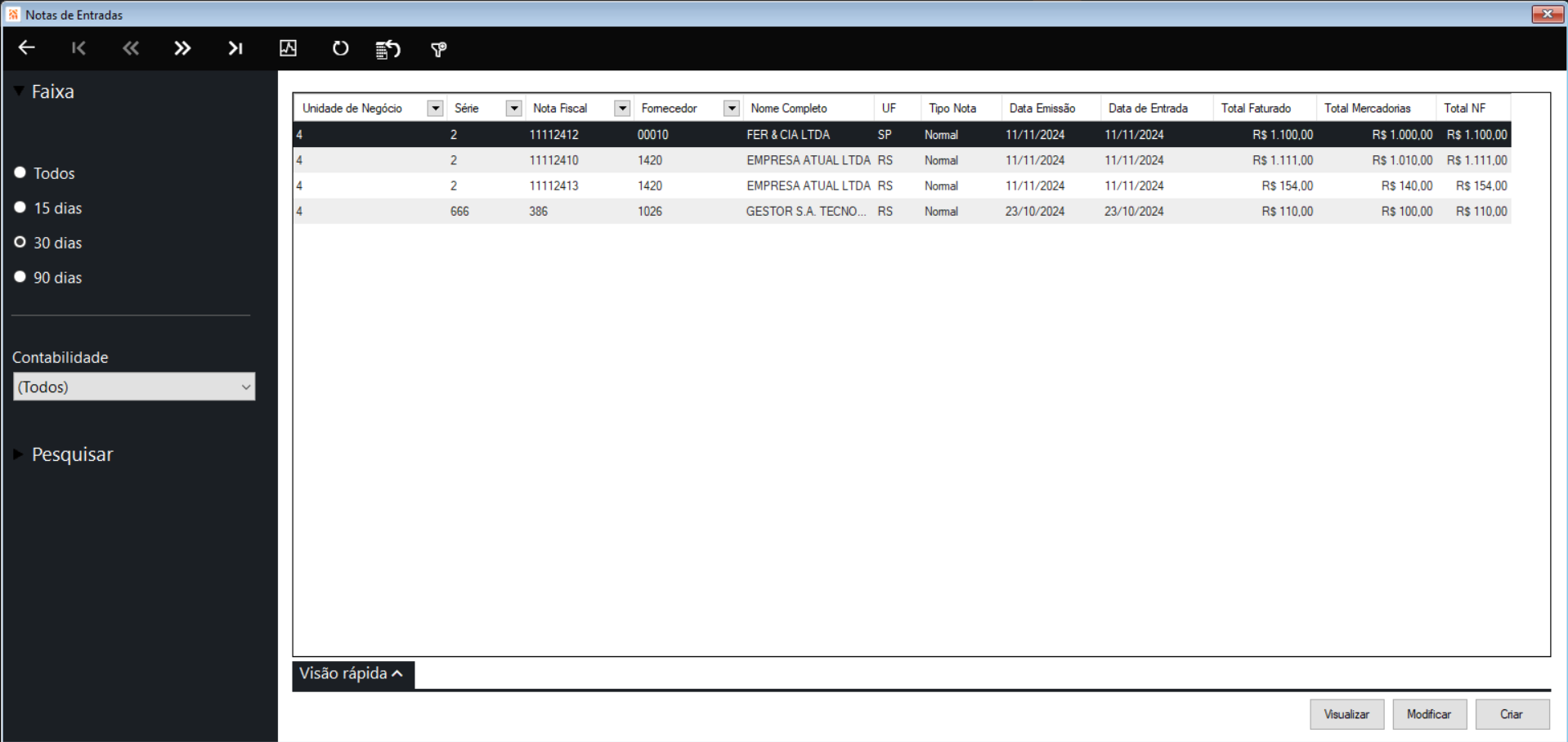Click the Total NF column header
This screenshot has width=1568, height=742.
tap(1473, 108)
